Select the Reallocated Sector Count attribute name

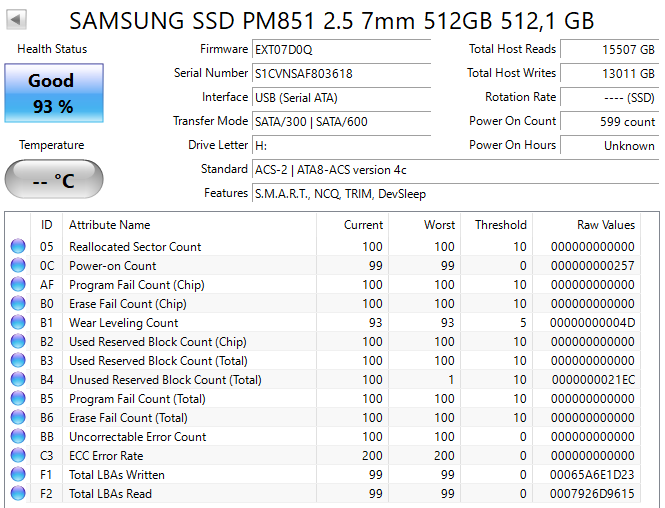coord(135,247)
